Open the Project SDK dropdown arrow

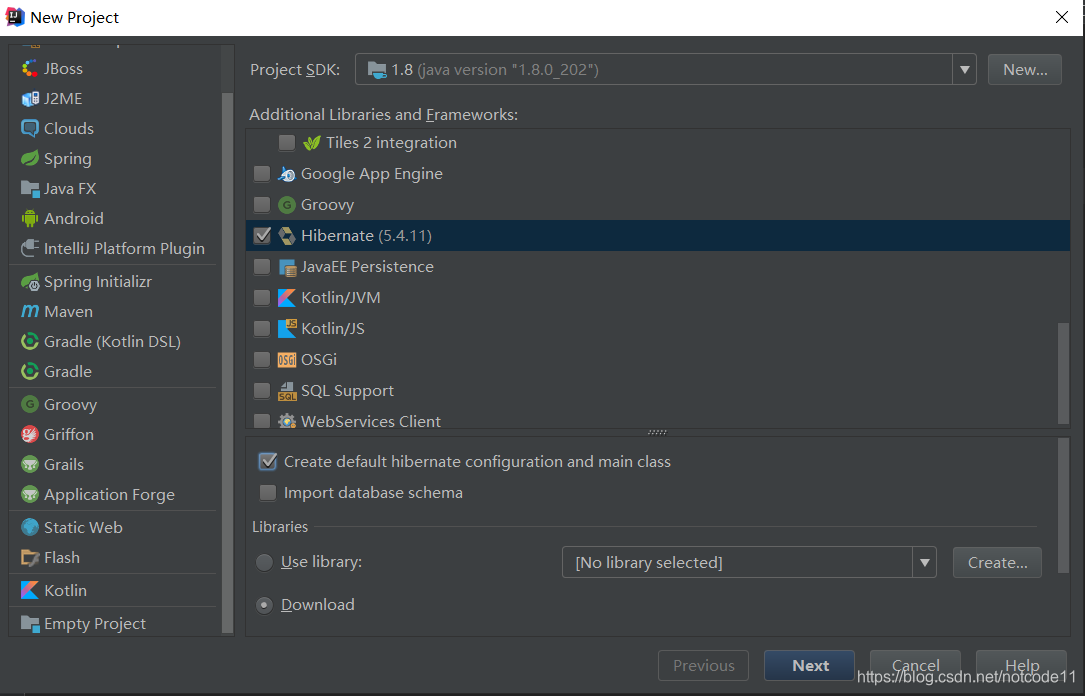pyautogui.click(x=964, y=70)
